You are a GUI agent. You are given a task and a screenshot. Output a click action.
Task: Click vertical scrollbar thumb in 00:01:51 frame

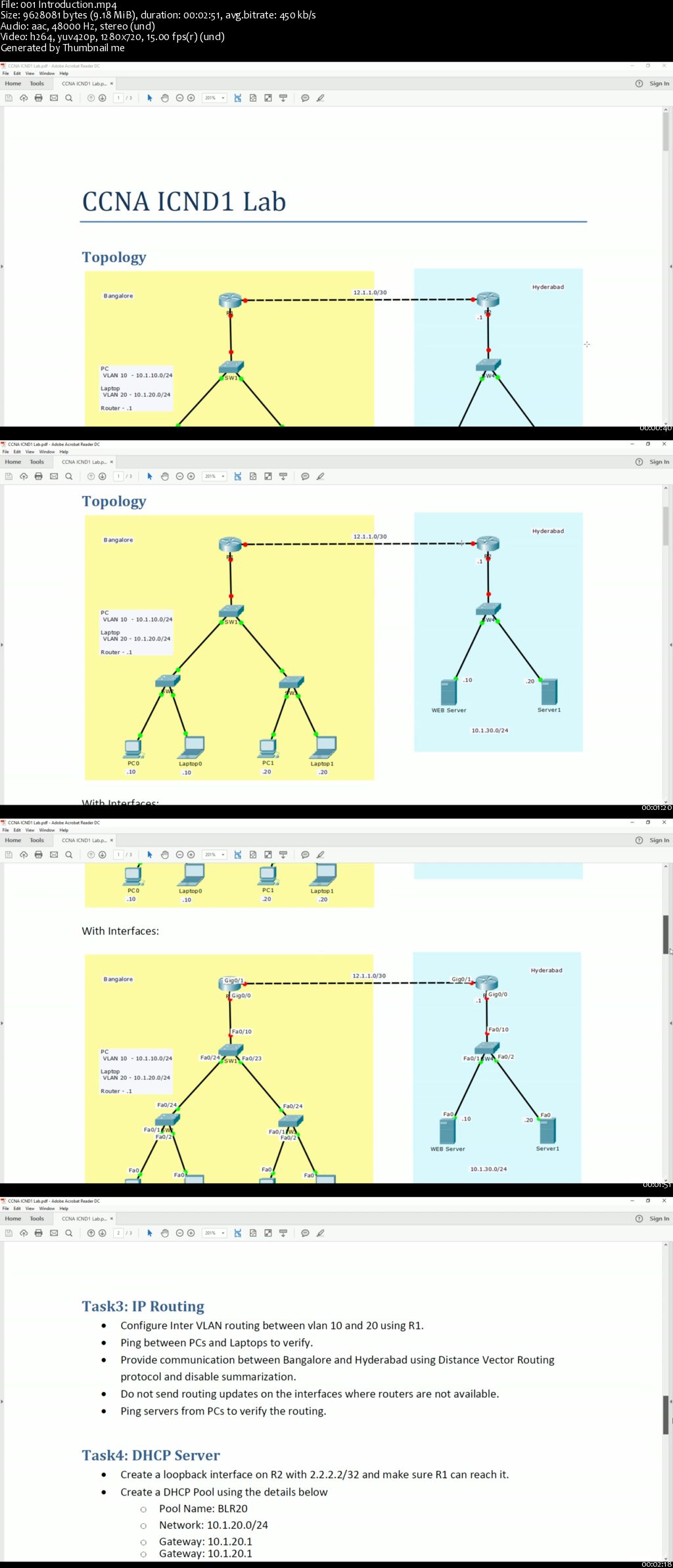click(x=666, y=934)
